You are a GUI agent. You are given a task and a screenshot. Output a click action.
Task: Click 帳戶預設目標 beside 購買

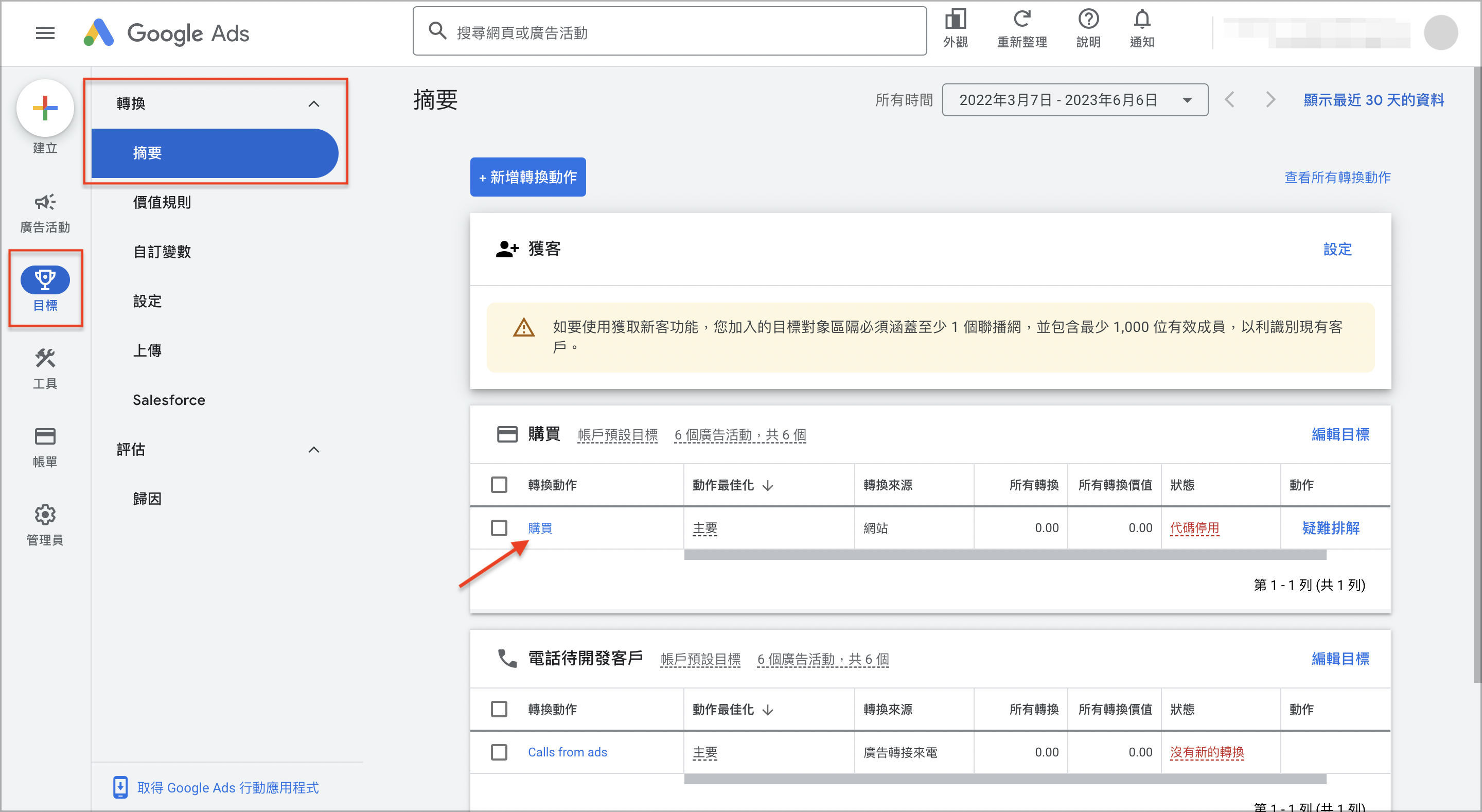point(617,435)
